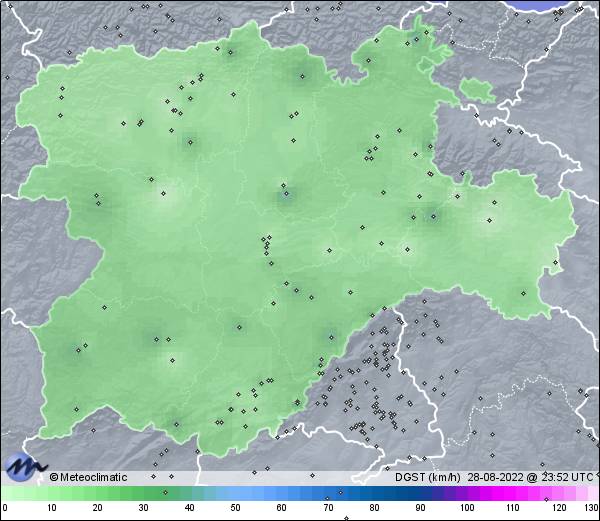The width and height of the screenshot is (600, 521).
Task: Pick the pale pink swatch above 130
Action: pos(592,493)
